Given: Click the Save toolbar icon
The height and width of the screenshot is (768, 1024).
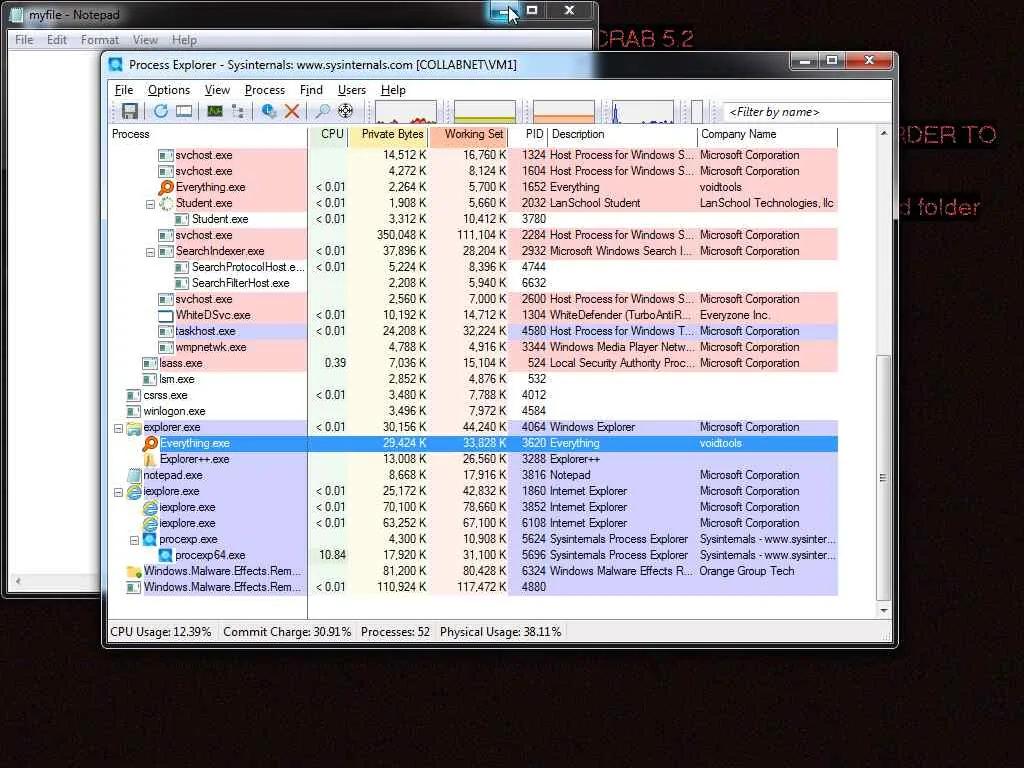Looking at the screenshot, I should pyautogui.click(x=129, y=111).
